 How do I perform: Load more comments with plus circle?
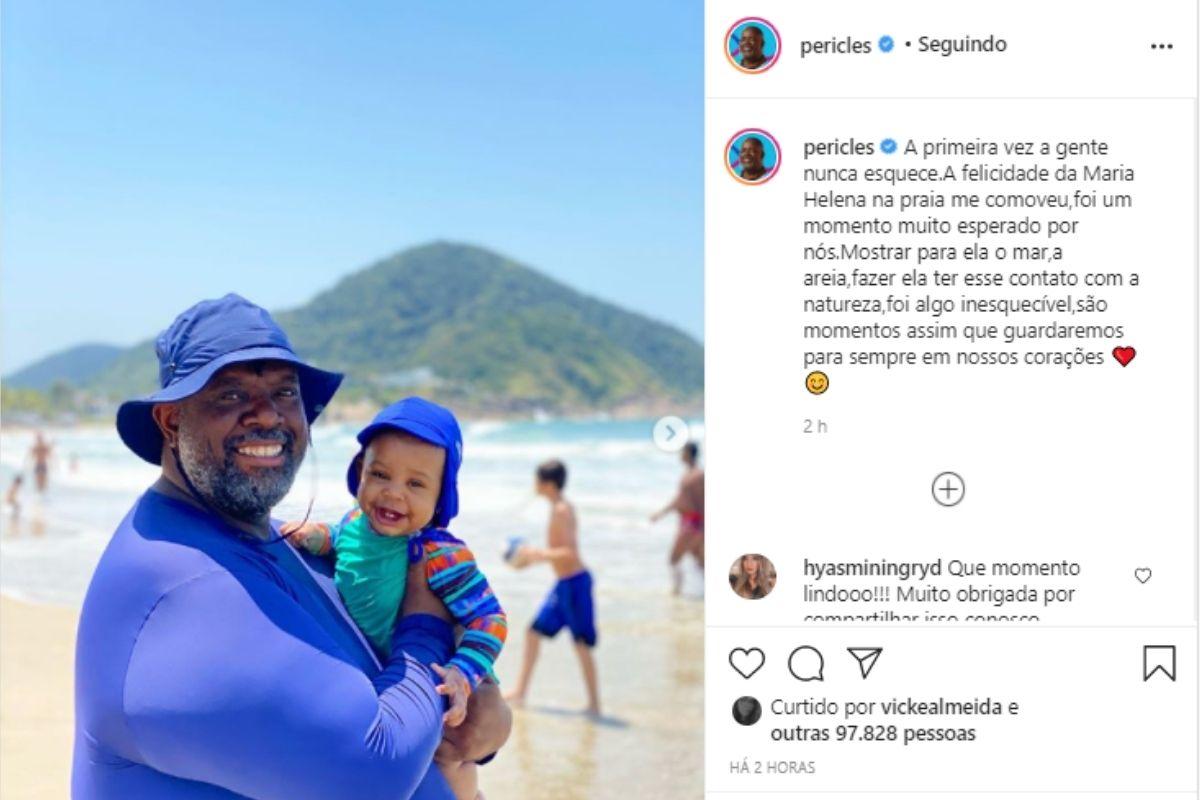click(948, 489)
